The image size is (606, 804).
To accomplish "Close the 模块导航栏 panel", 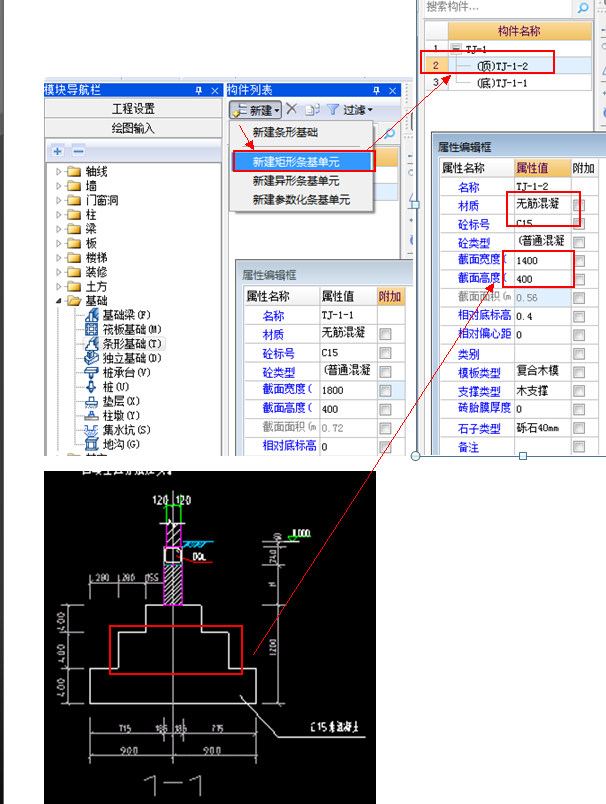I will point(215,91).
